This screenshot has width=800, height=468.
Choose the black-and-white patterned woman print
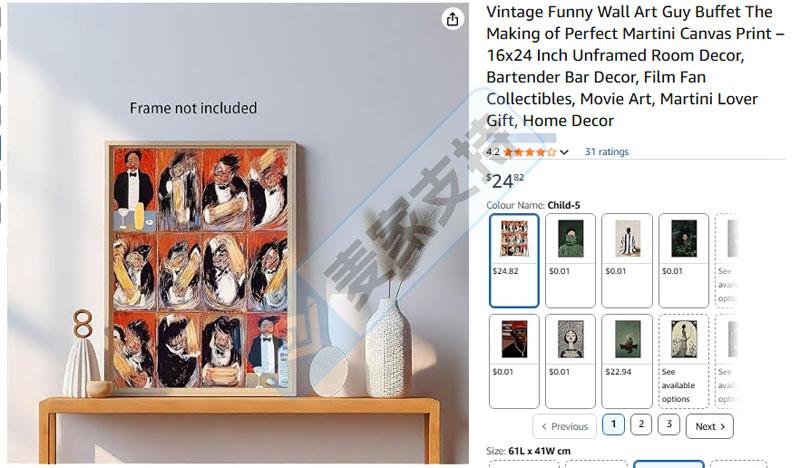571,361
